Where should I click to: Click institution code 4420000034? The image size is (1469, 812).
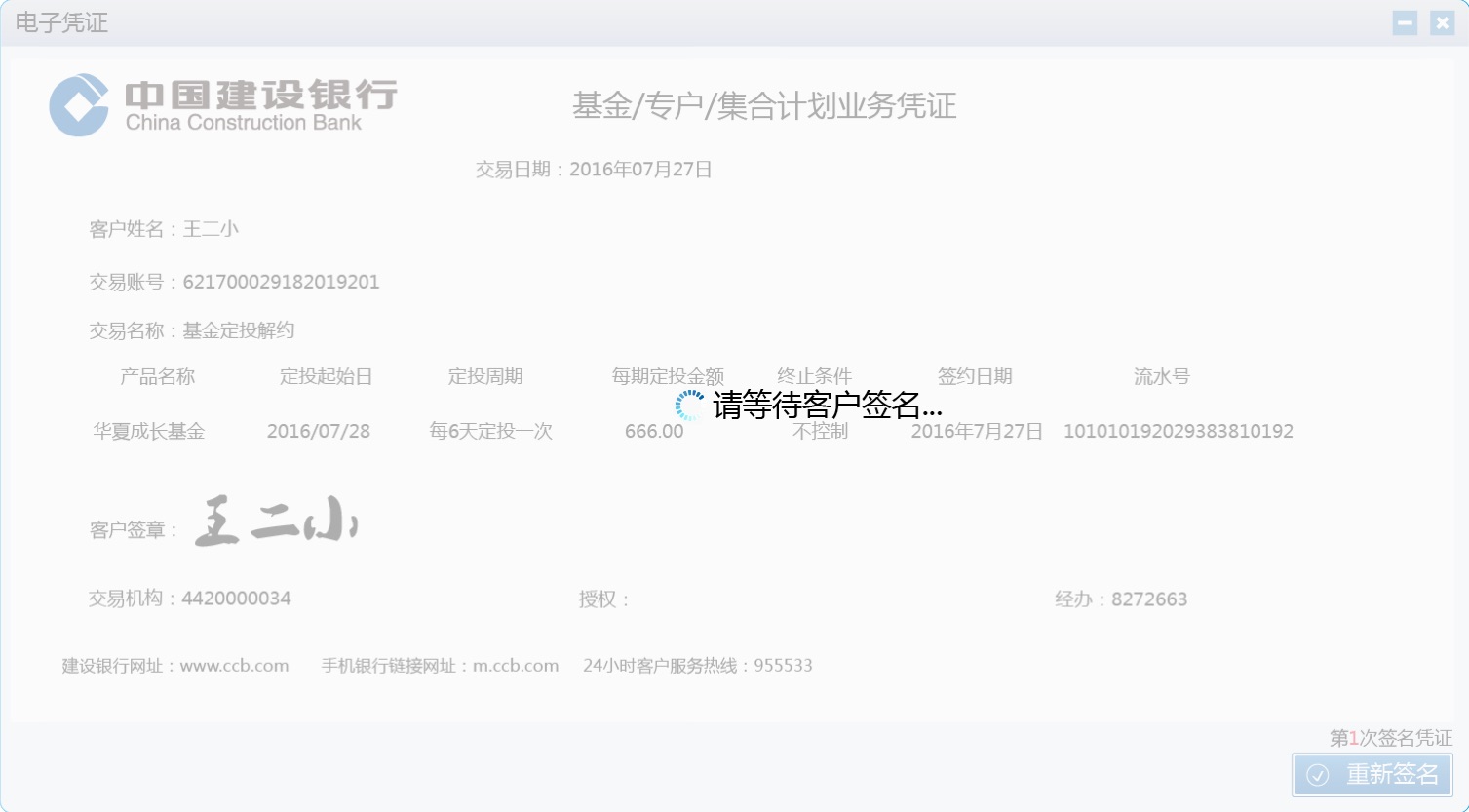[237, 599]
